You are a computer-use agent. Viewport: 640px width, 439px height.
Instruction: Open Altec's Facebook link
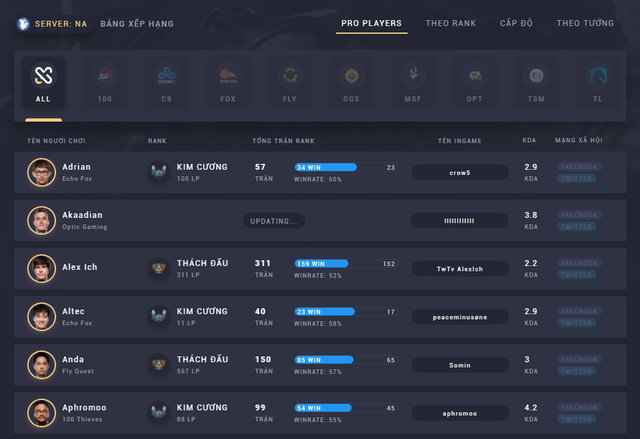pos(579,311)
